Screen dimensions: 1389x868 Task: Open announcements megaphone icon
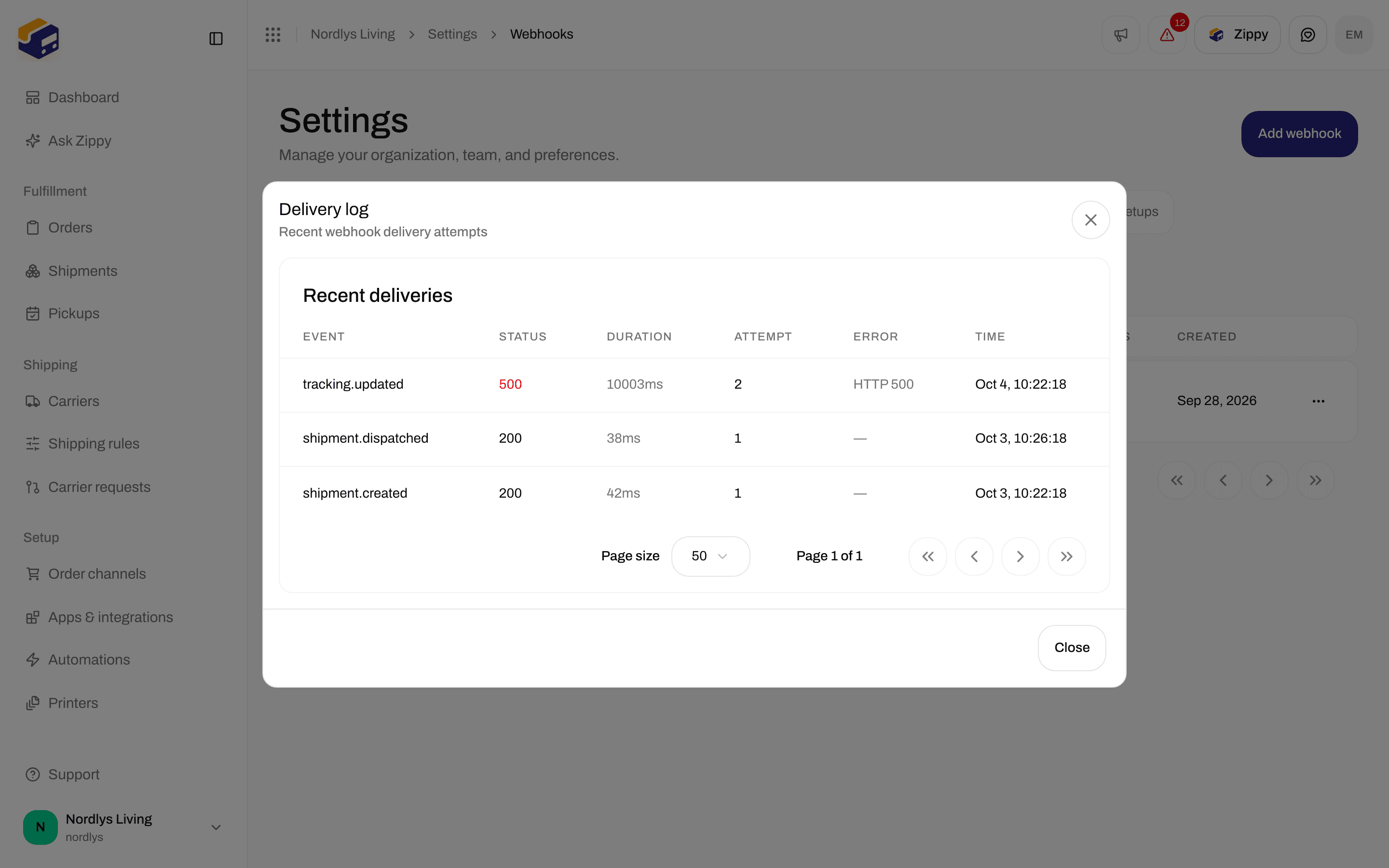coord(1120,34)
